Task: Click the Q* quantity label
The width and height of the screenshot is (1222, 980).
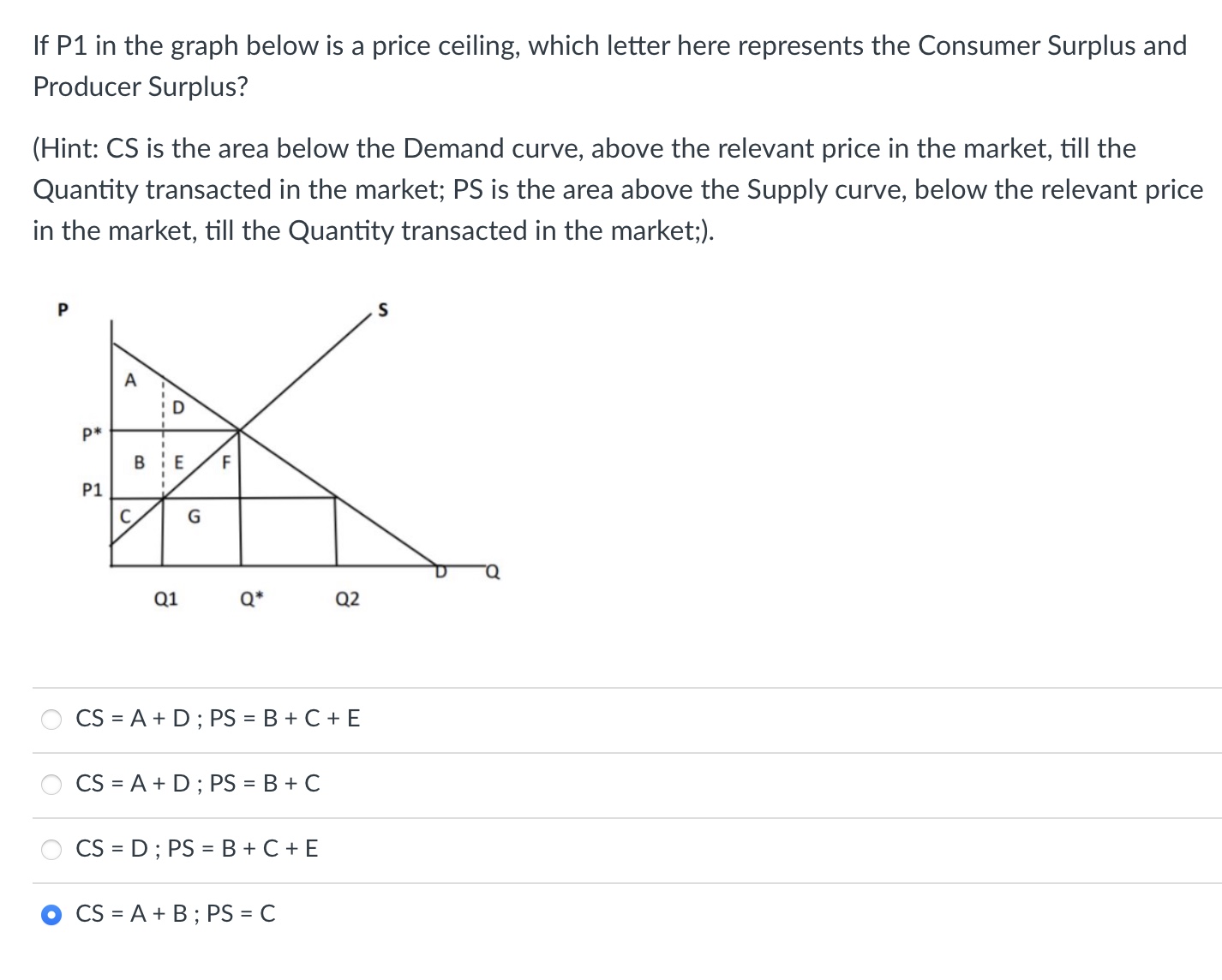Action: pos(251,599)
